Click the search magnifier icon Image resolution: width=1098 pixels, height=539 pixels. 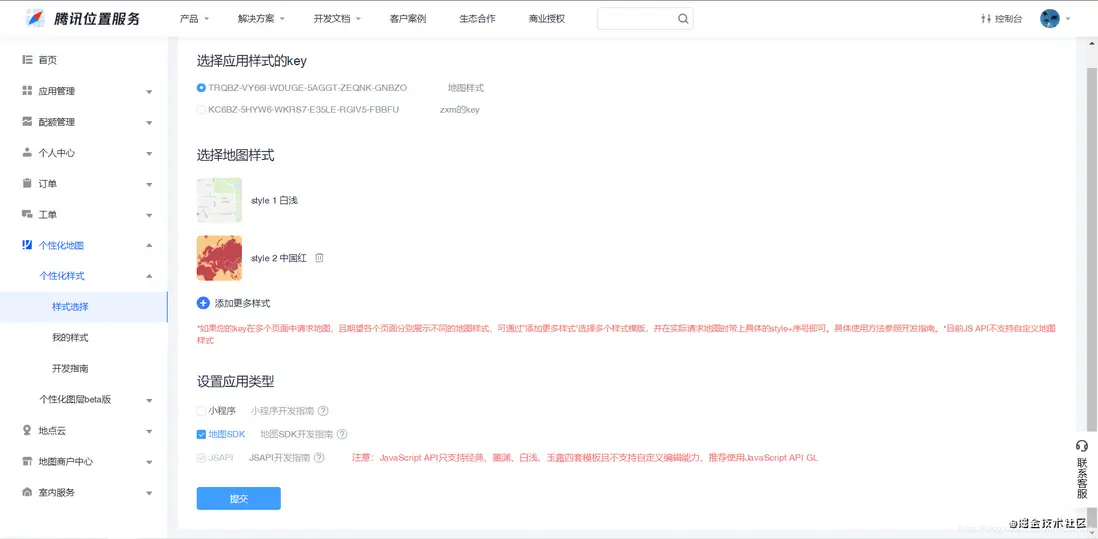683,19
